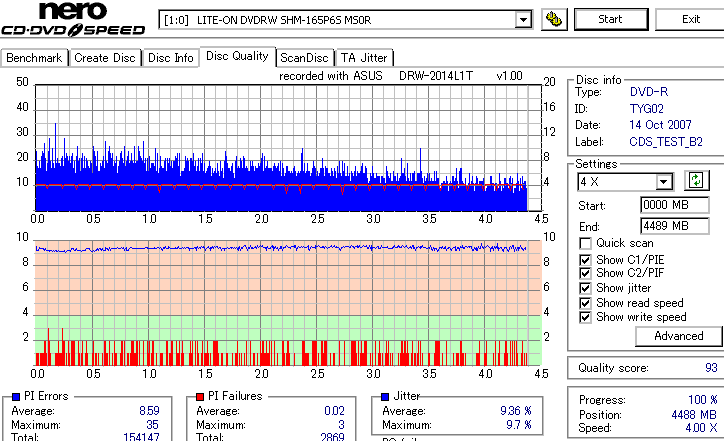Click the End position field 4489 MB
This screenshot has width=724, height=441.
675,226
